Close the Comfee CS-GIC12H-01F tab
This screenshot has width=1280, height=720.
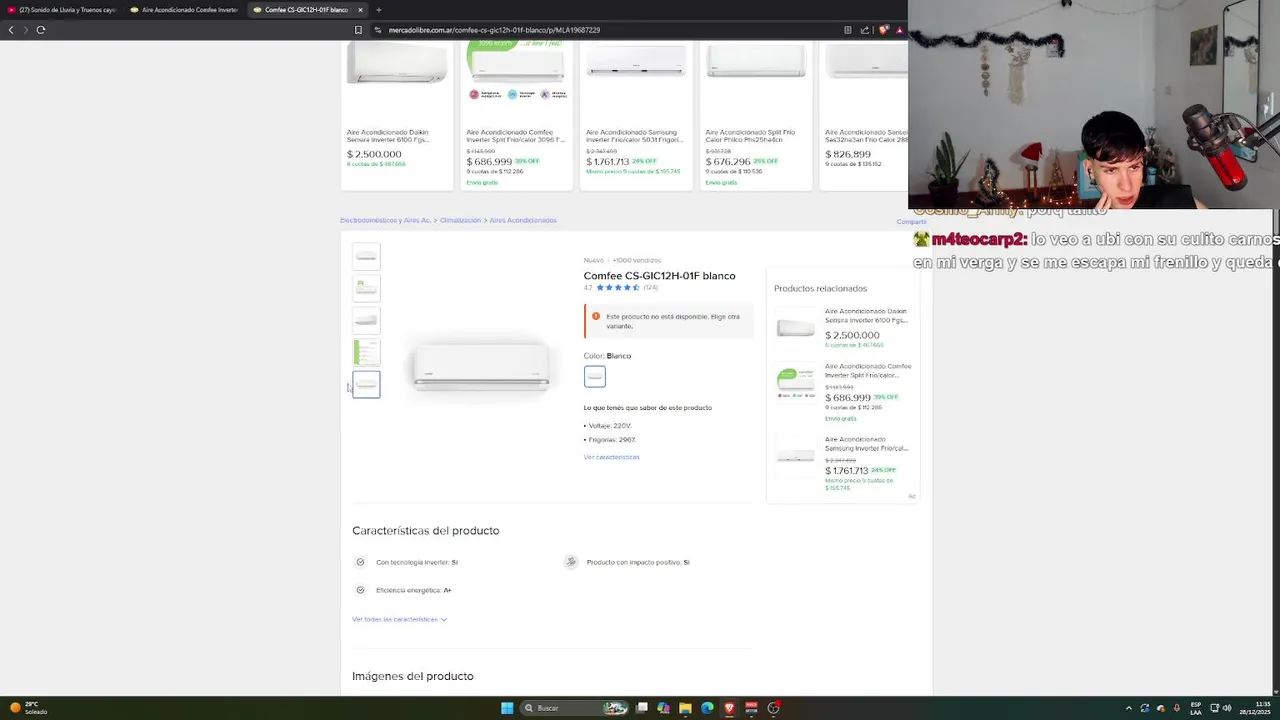(x=360, y=10)
